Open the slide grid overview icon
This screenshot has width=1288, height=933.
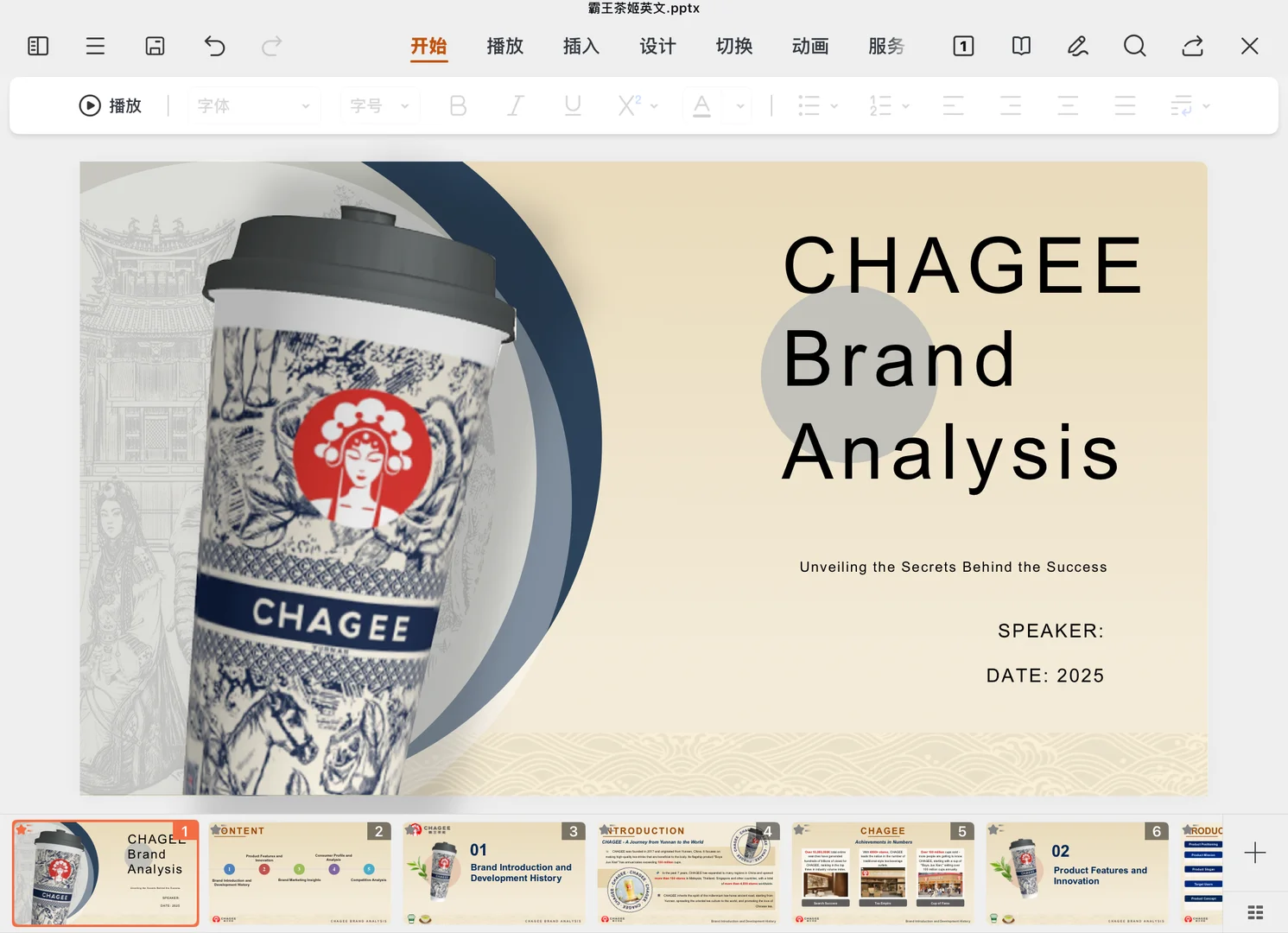1256,912
